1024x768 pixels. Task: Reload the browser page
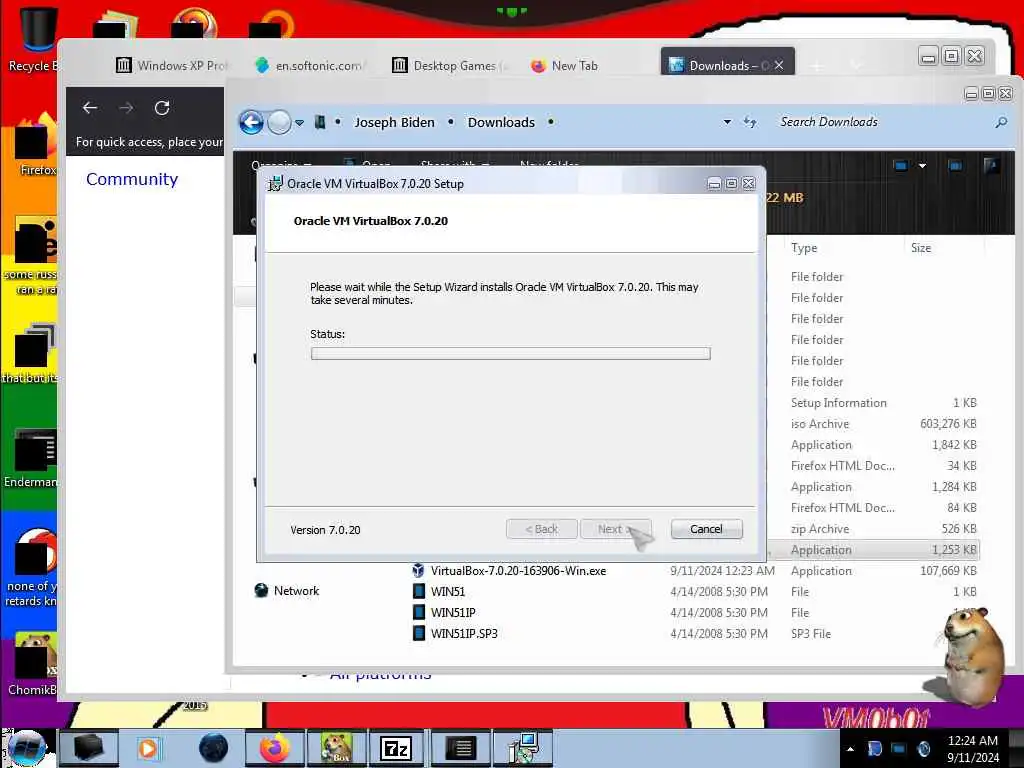(162, 108)
